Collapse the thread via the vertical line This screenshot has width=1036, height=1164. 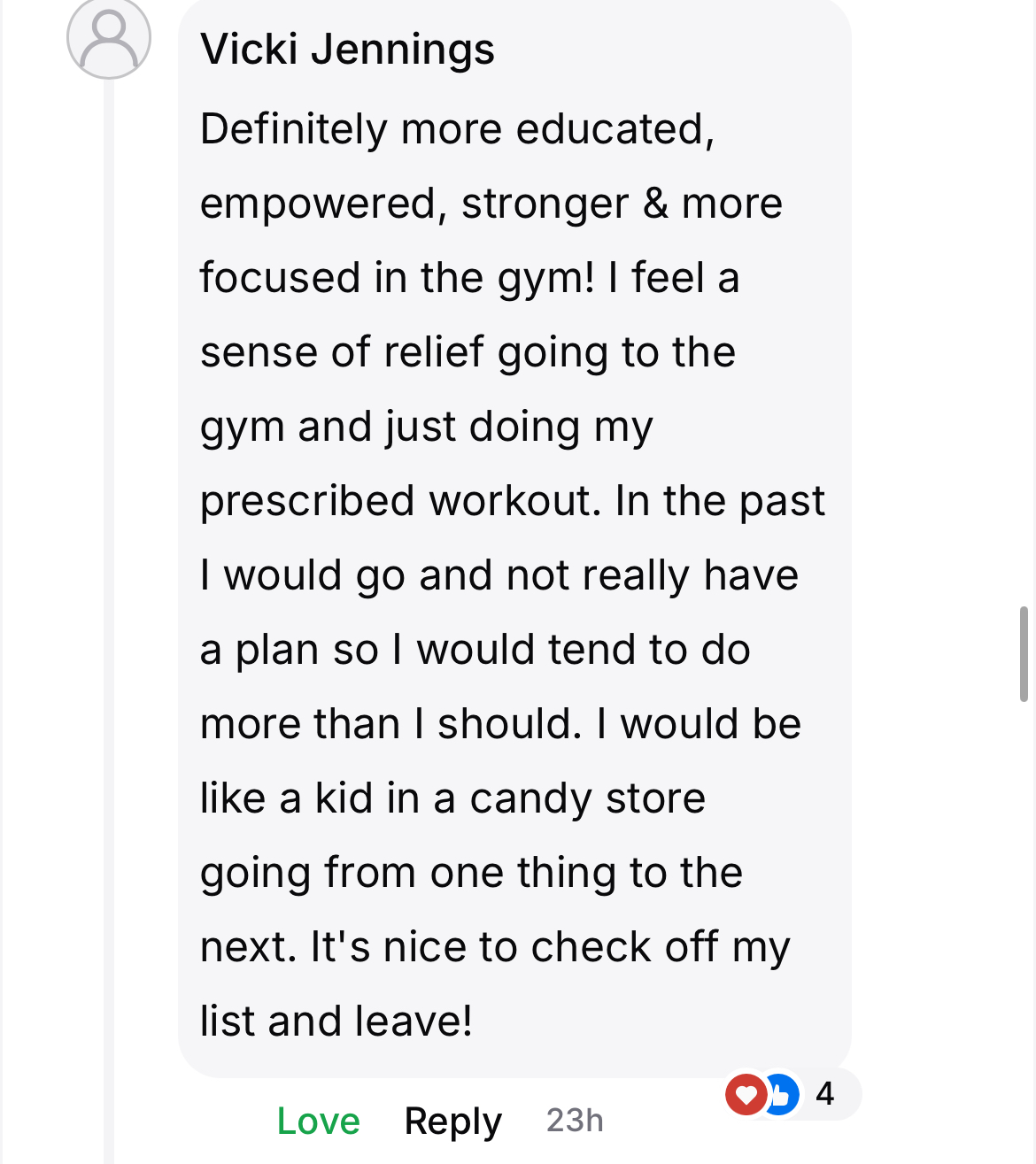click(x=109, y=620)
